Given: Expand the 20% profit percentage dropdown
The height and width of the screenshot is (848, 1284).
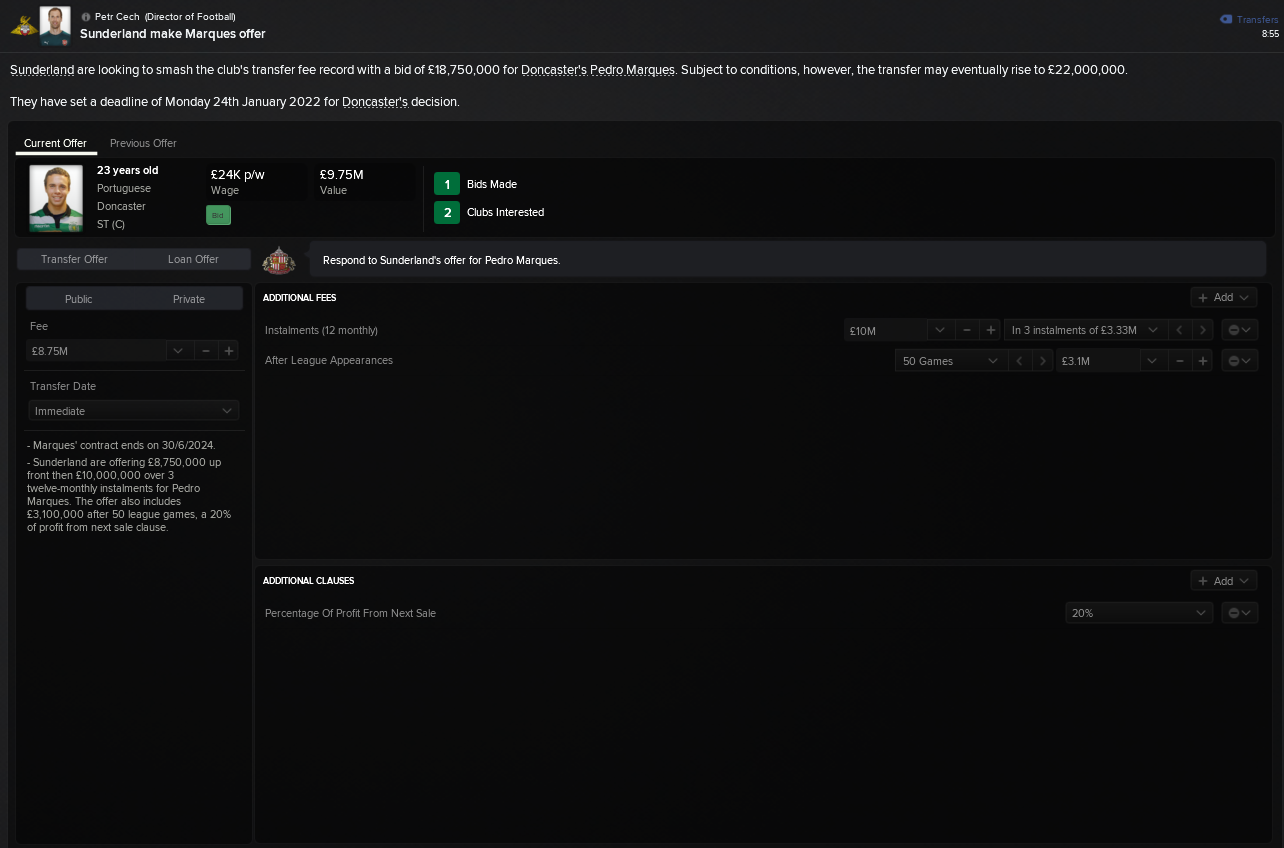Looking at the screenshot, I should pyautogui.click(x=1138, y=613).
